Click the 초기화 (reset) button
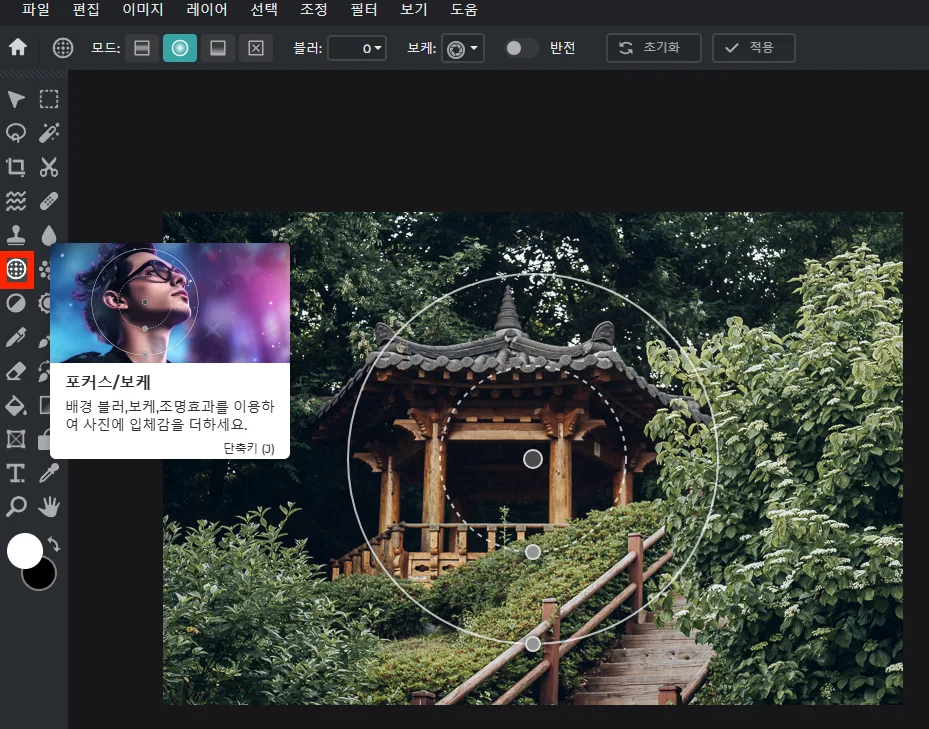929x729 pixels. click(x=654, y=47)
